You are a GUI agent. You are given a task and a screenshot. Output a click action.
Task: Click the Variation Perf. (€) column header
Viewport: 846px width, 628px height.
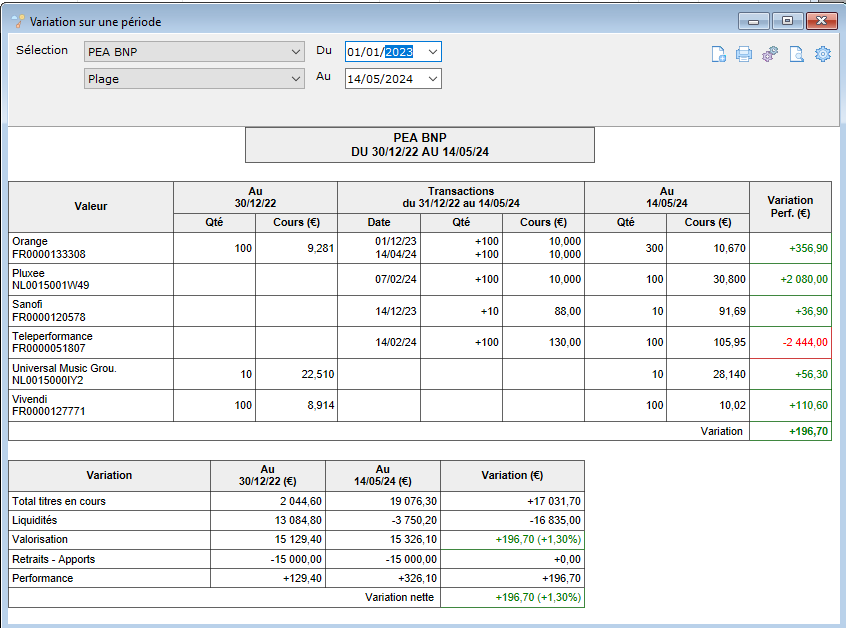pos(790,207)
